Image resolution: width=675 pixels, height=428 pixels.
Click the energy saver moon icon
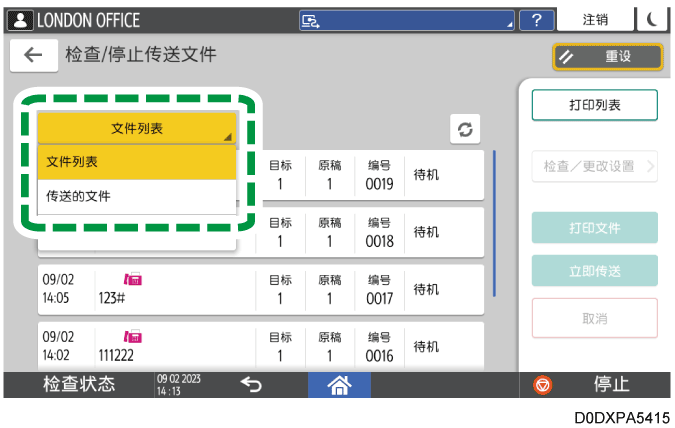click(652, 19)
